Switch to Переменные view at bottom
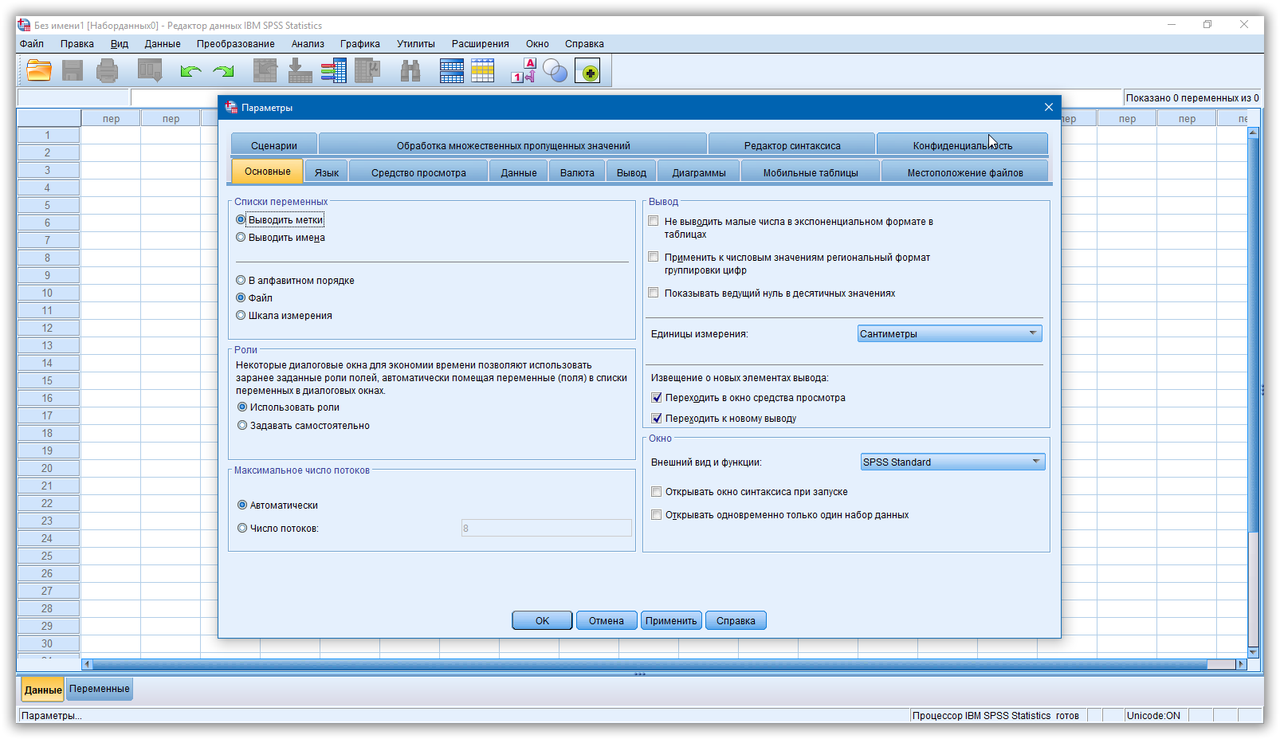1280x740 pixels. coord(99,689)
